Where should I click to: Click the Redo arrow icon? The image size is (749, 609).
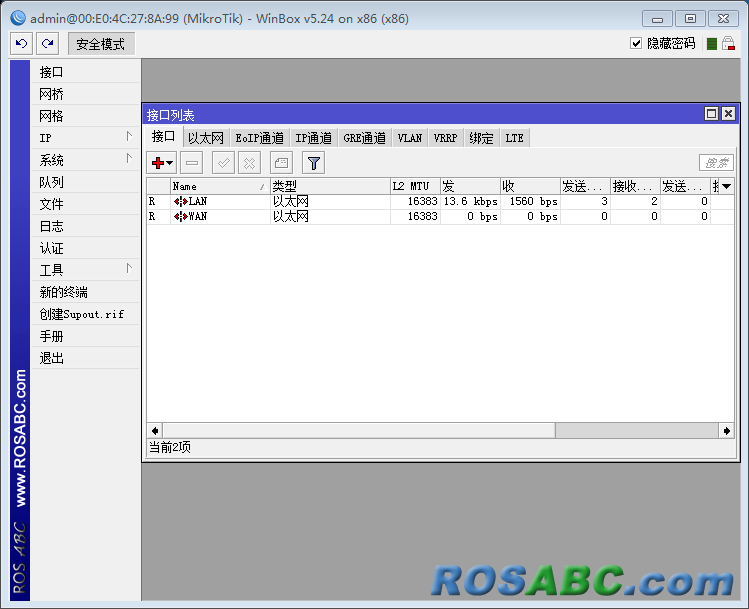coord(48,44)
